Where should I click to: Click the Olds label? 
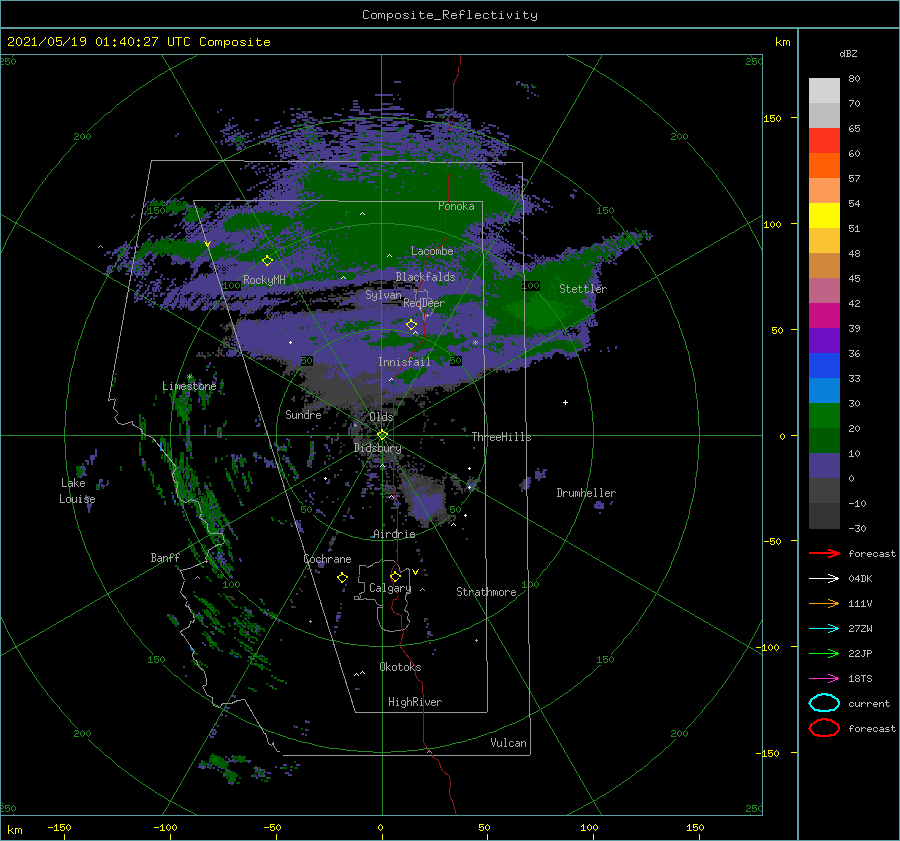[381, 417]
